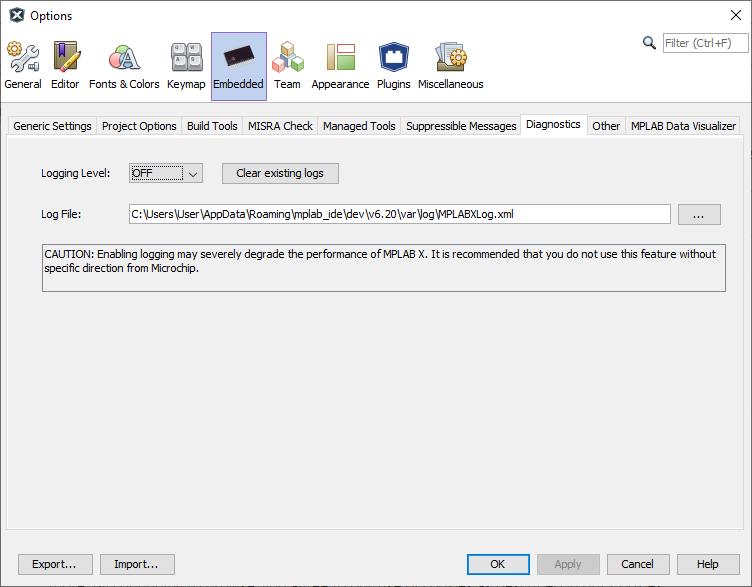This screenshot has height=587, width=752.
Task: Switch to MPLAB Data Visualizer tab
Action: 683,126
